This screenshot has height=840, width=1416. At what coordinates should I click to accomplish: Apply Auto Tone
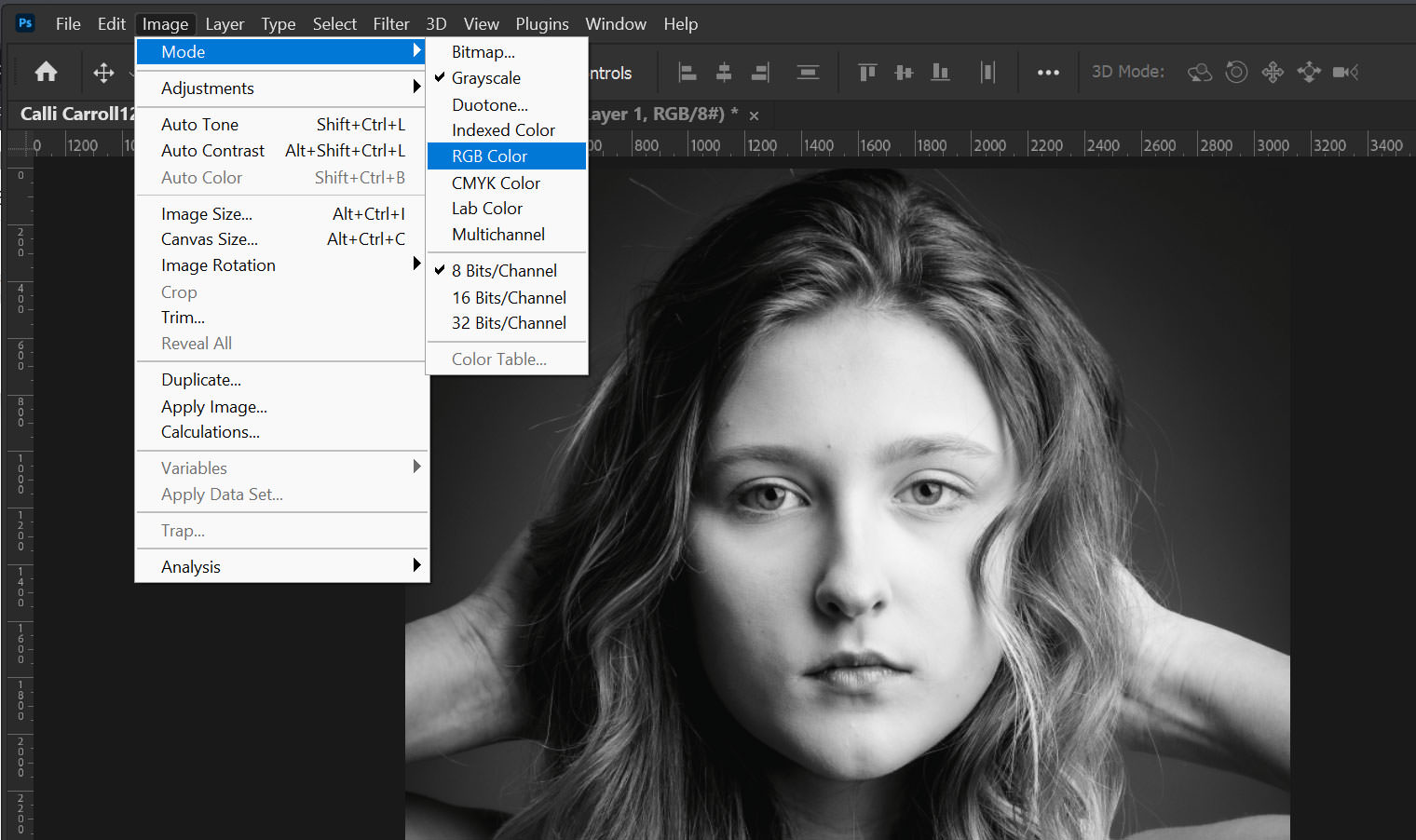point(280,125)
